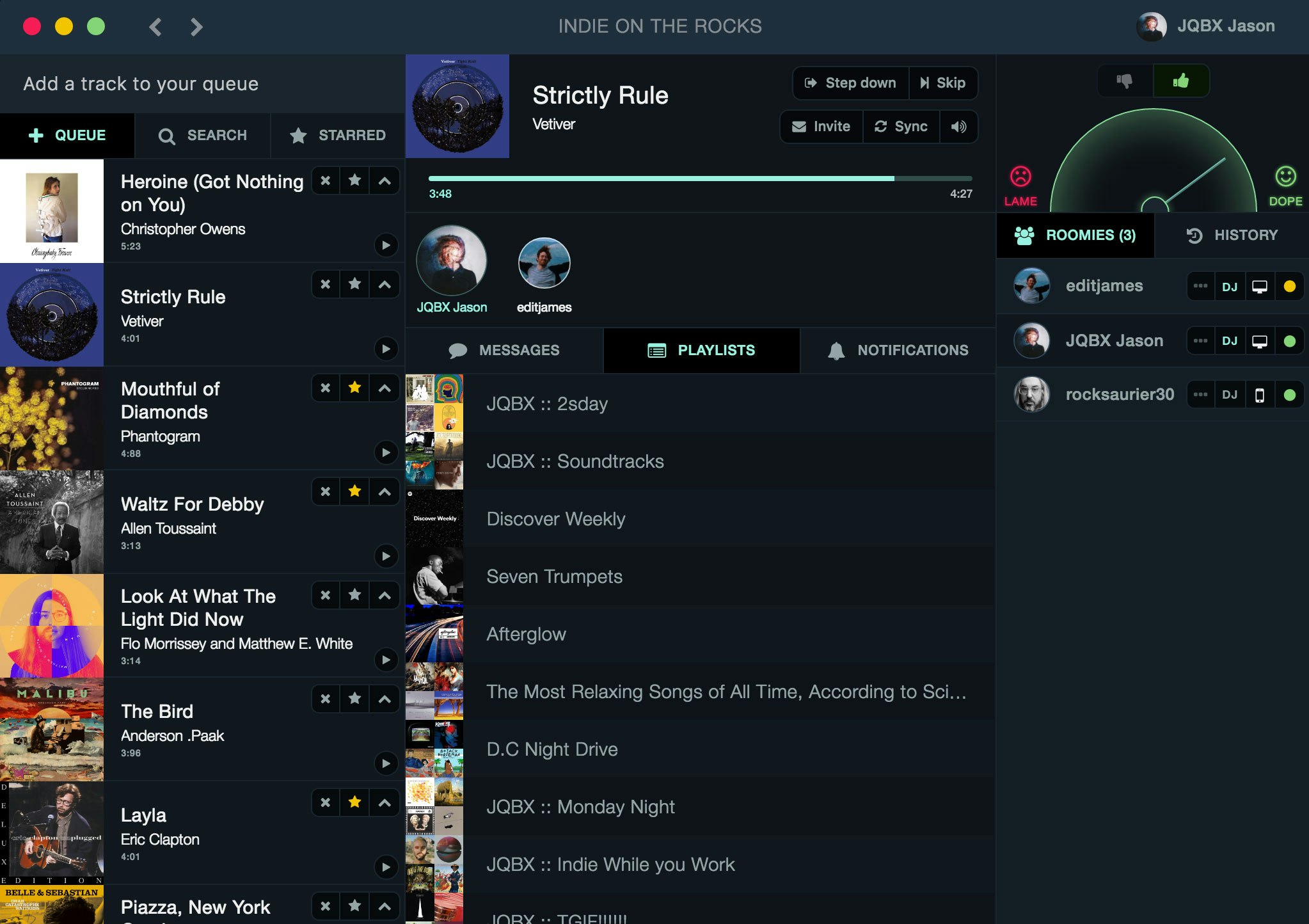Click the Sync button
This screenshot has width=1309, height=924.
click(x=901, y=127)
